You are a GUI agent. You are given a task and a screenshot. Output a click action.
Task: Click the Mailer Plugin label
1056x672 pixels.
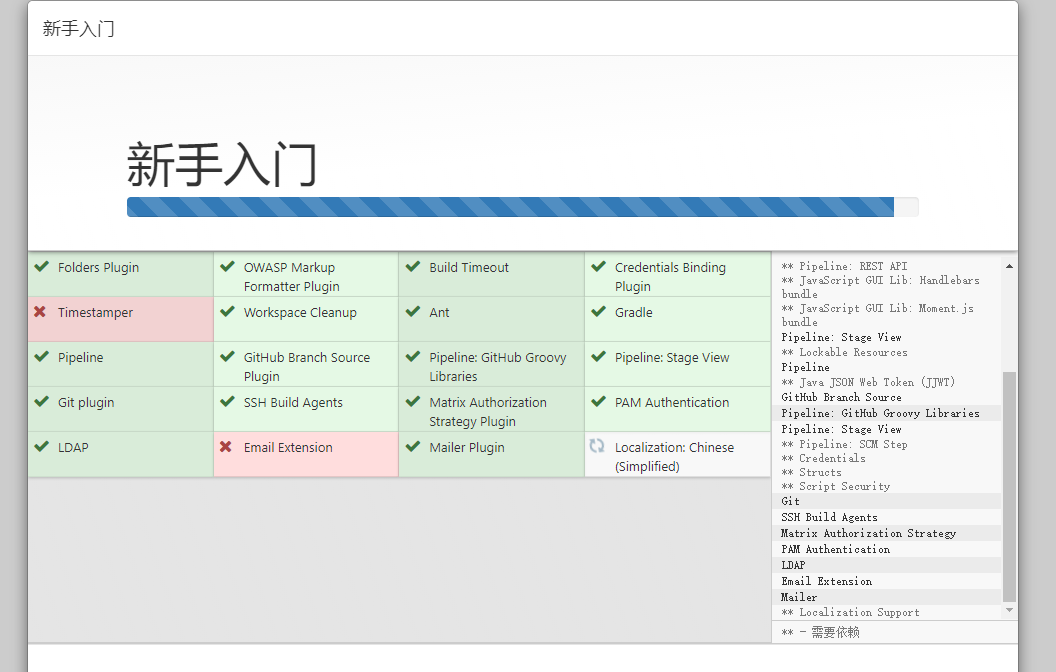coord(467,448)
